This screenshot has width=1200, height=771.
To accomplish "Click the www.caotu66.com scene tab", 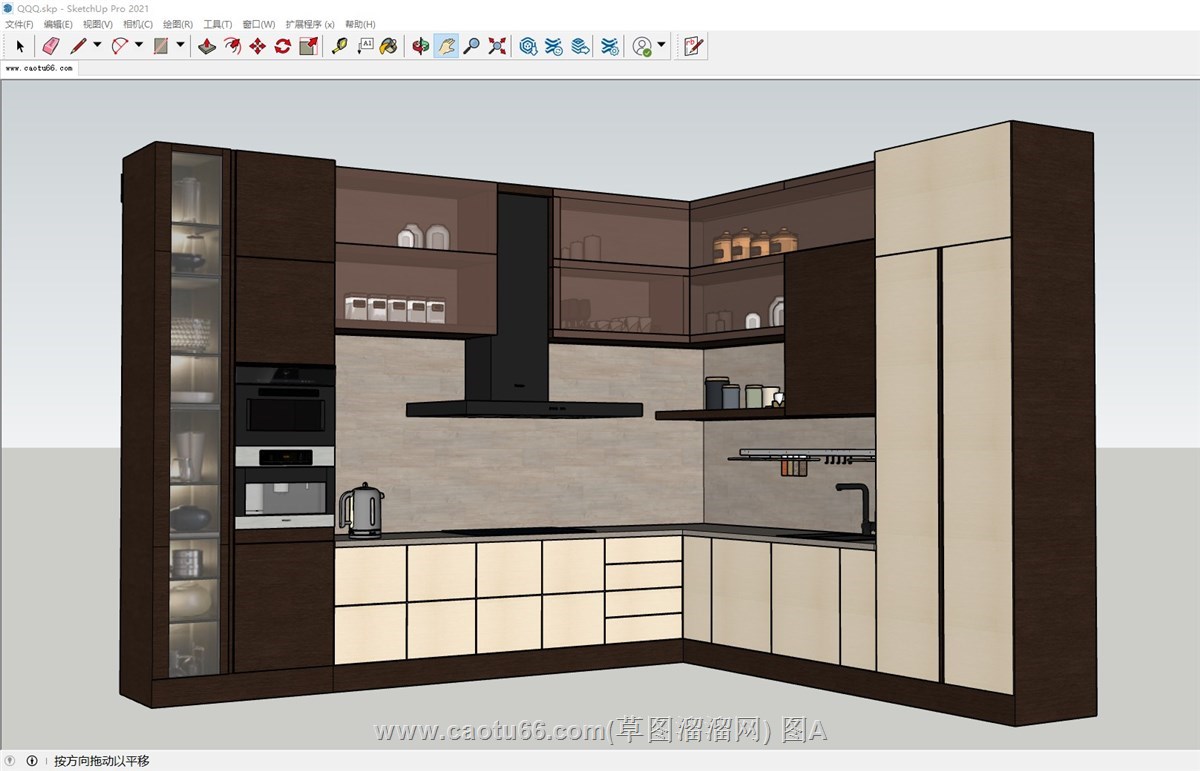I will pyautogui.click(x=39, y=69).
